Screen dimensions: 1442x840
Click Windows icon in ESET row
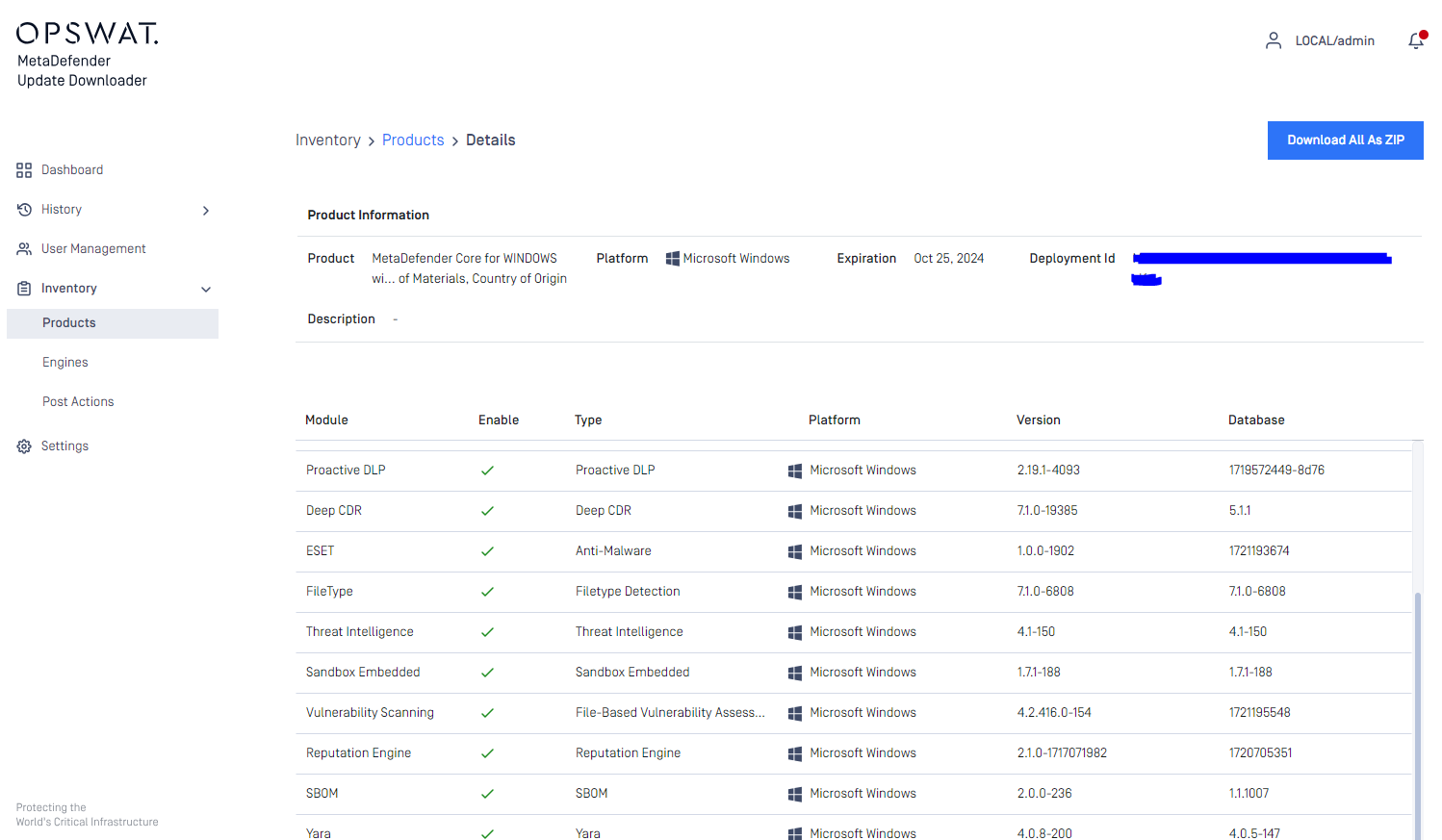(795, 551)
